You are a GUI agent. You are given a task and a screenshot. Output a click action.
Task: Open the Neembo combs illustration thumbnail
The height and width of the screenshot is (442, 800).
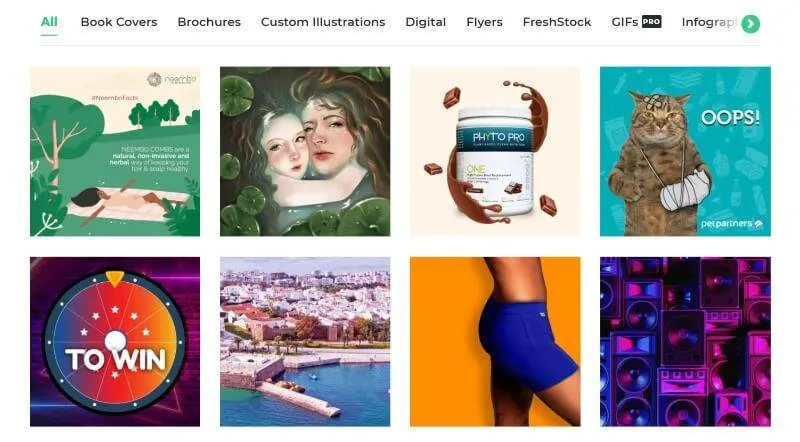(115, 152)
